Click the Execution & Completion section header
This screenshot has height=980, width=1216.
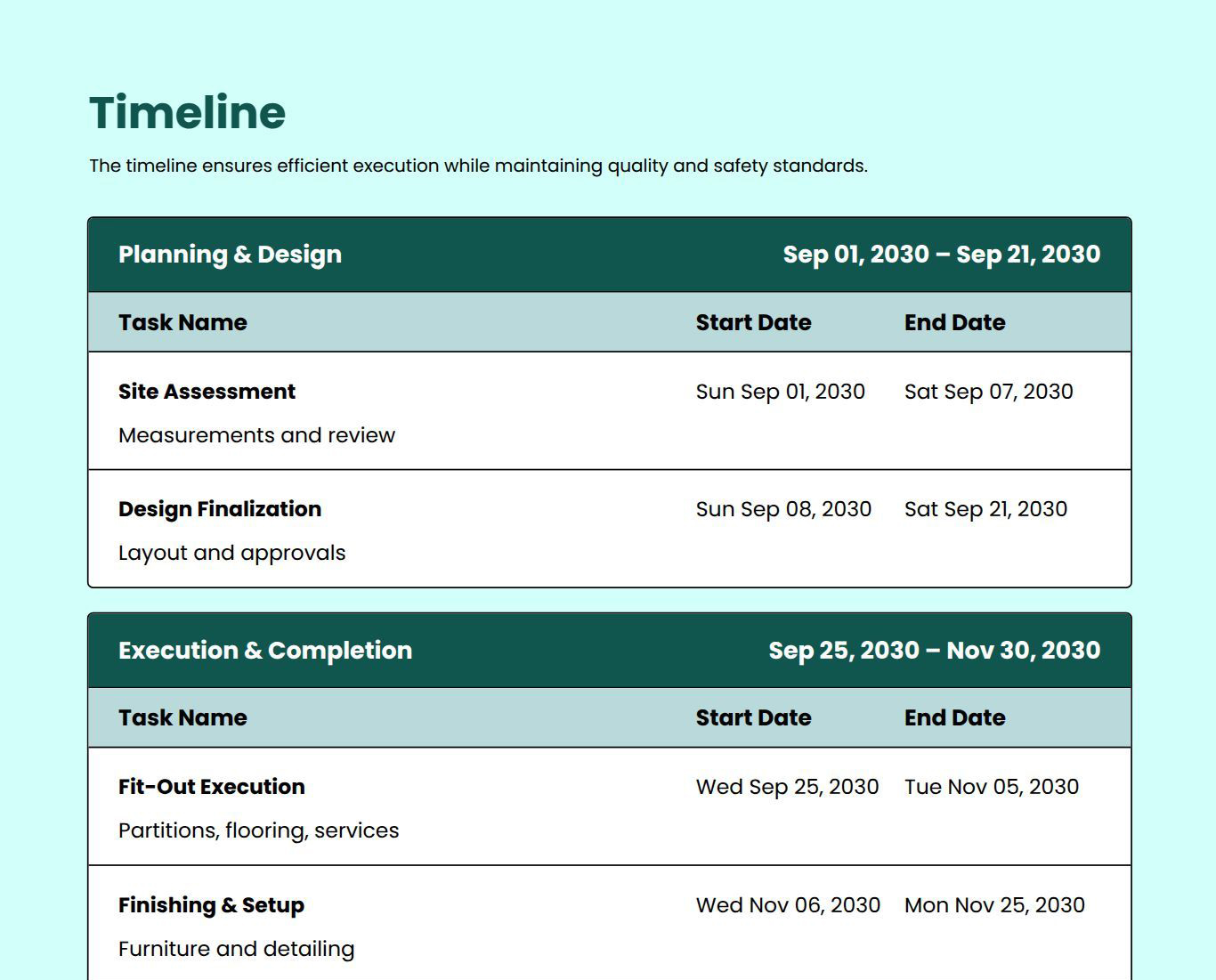pyautogui.click(x=265, y=651)
